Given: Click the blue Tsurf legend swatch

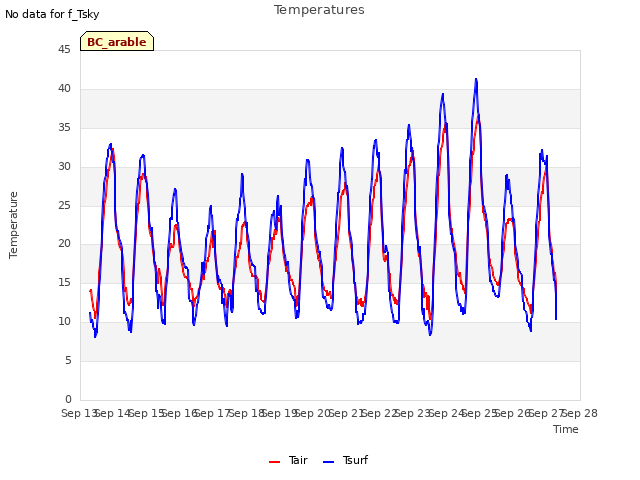Looking at the screenshot, I should 328,462.
